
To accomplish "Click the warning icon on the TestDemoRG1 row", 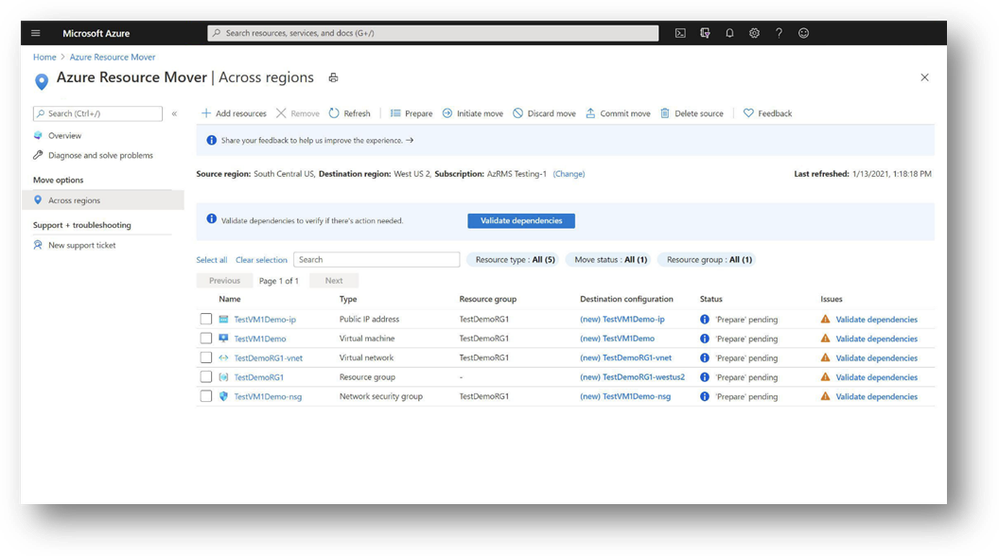I will (825, 377).
